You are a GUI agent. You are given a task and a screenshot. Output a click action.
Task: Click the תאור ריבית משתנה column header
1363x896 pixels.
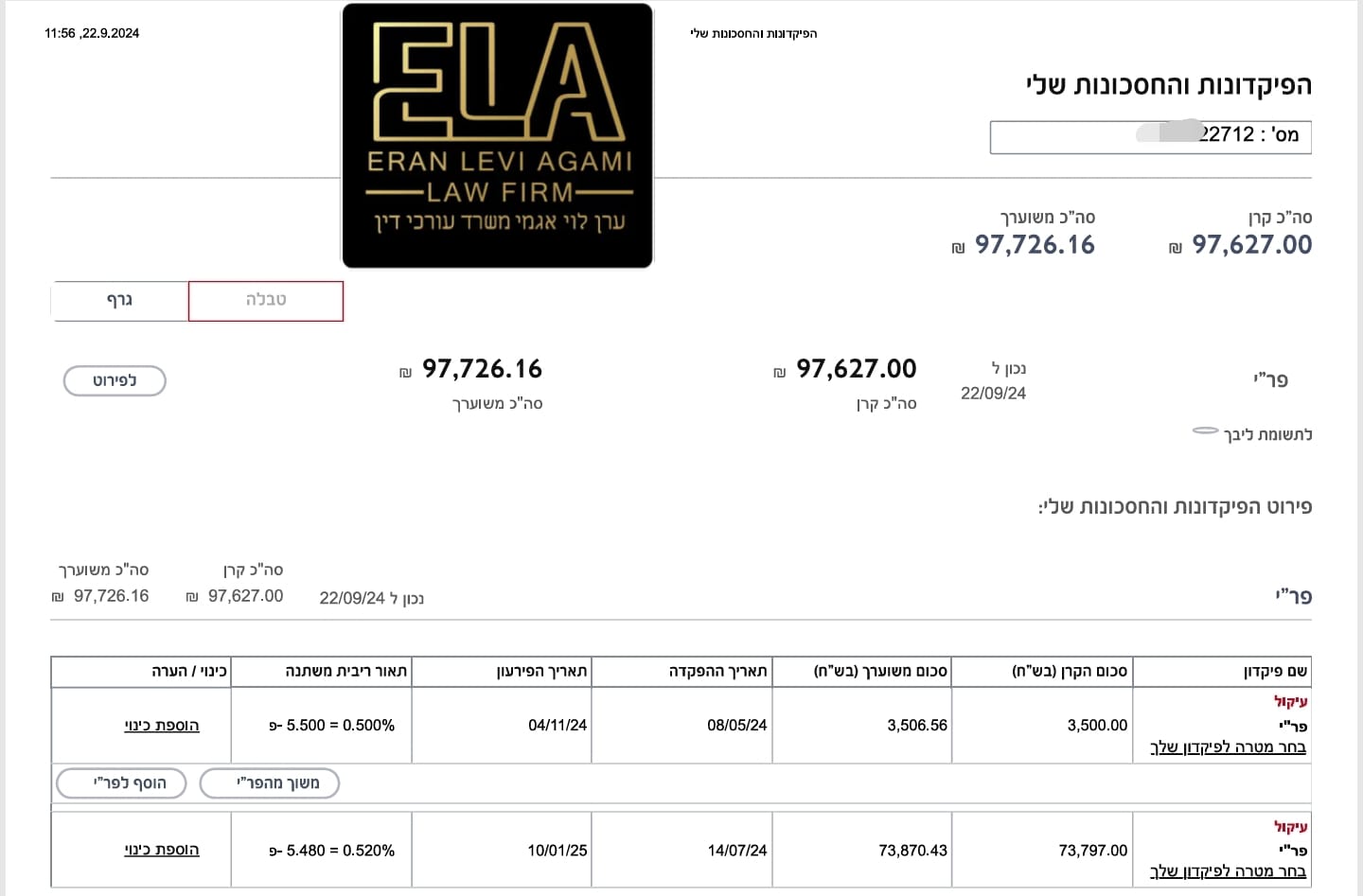345,672
